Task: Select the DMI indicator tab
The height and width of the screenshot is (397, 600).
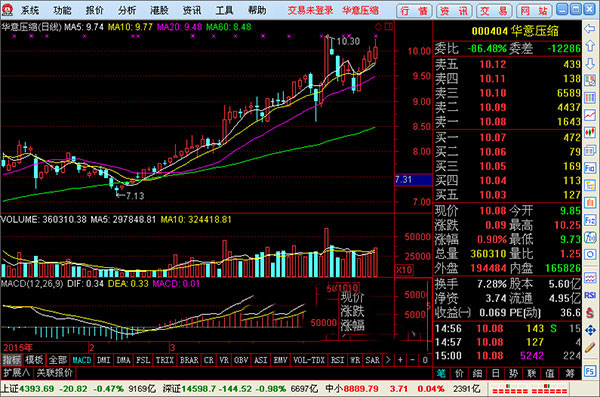Action: click(104, 360)
